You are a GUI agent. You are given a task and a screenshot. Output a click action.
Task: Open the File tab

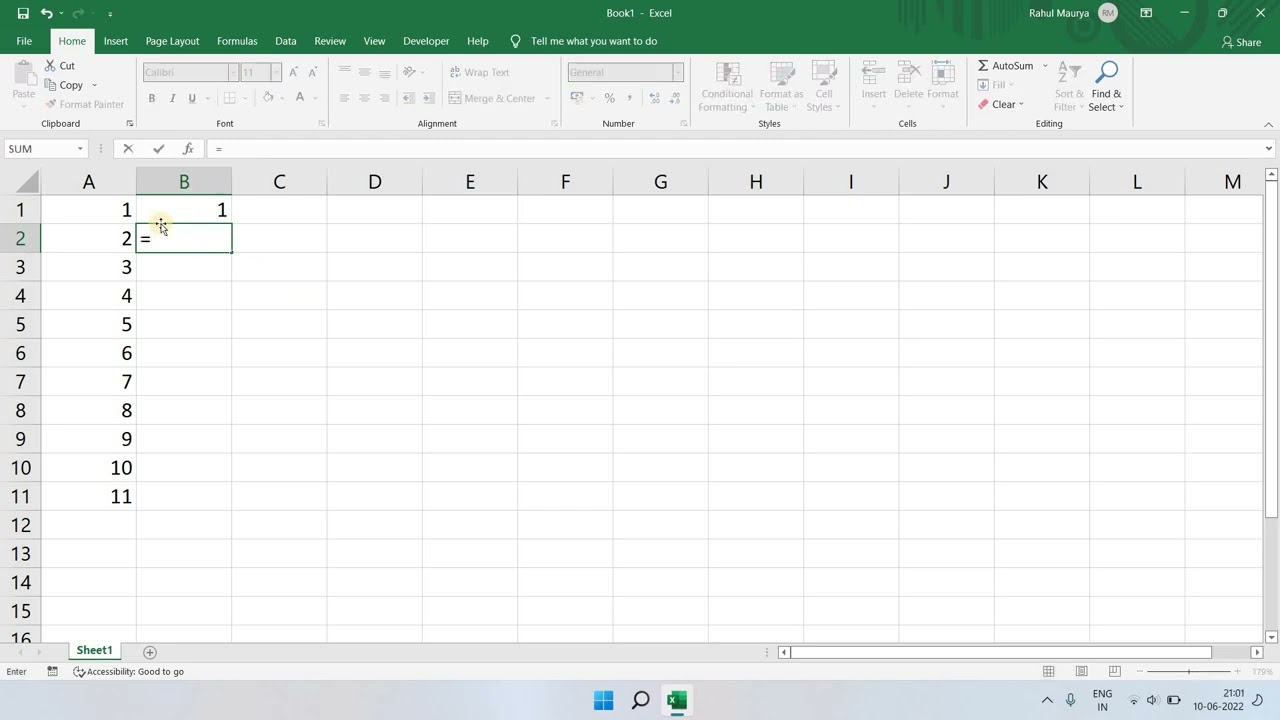tap(24, 41)
